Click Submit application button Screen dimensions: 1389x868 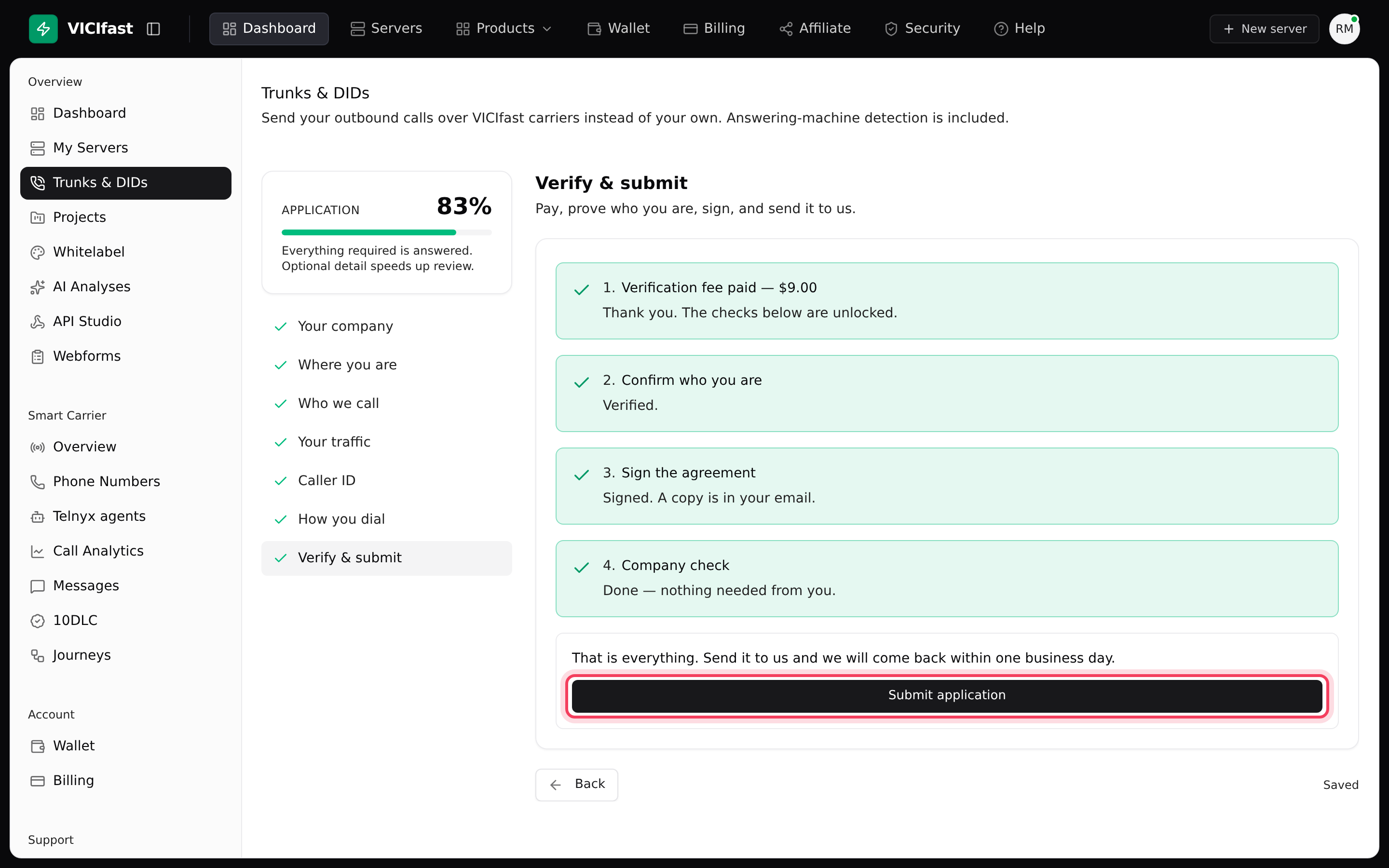[947, 696]
